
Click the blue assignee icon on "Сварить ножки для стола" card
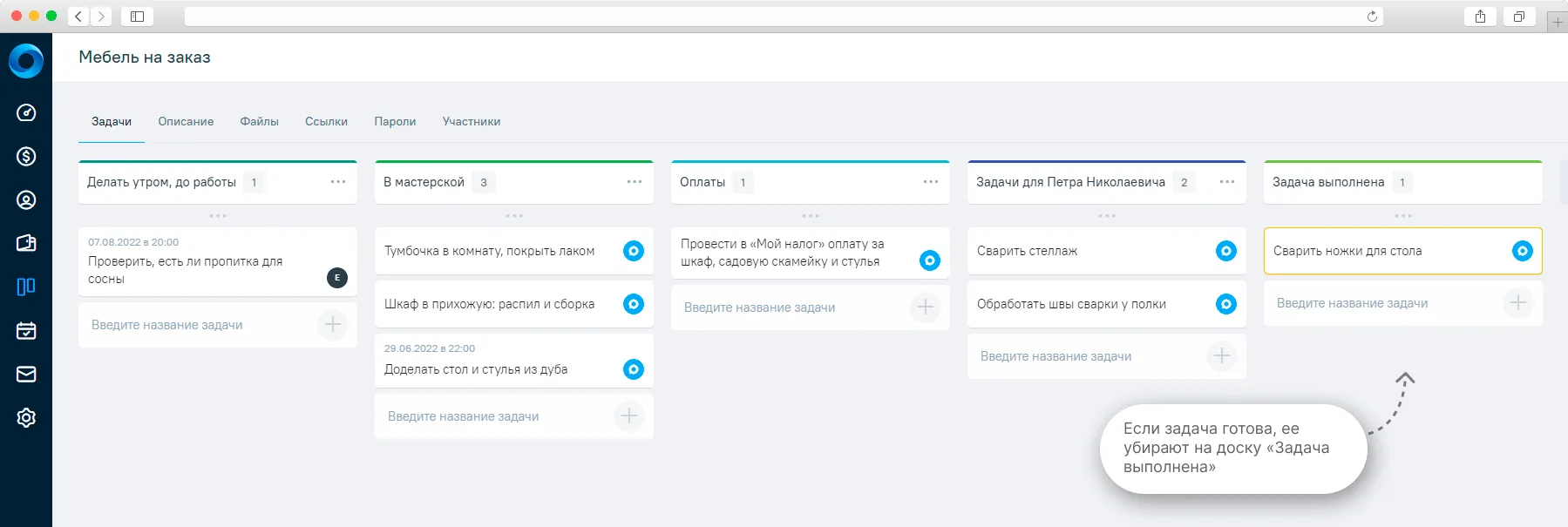click(x=1523, y=251)
